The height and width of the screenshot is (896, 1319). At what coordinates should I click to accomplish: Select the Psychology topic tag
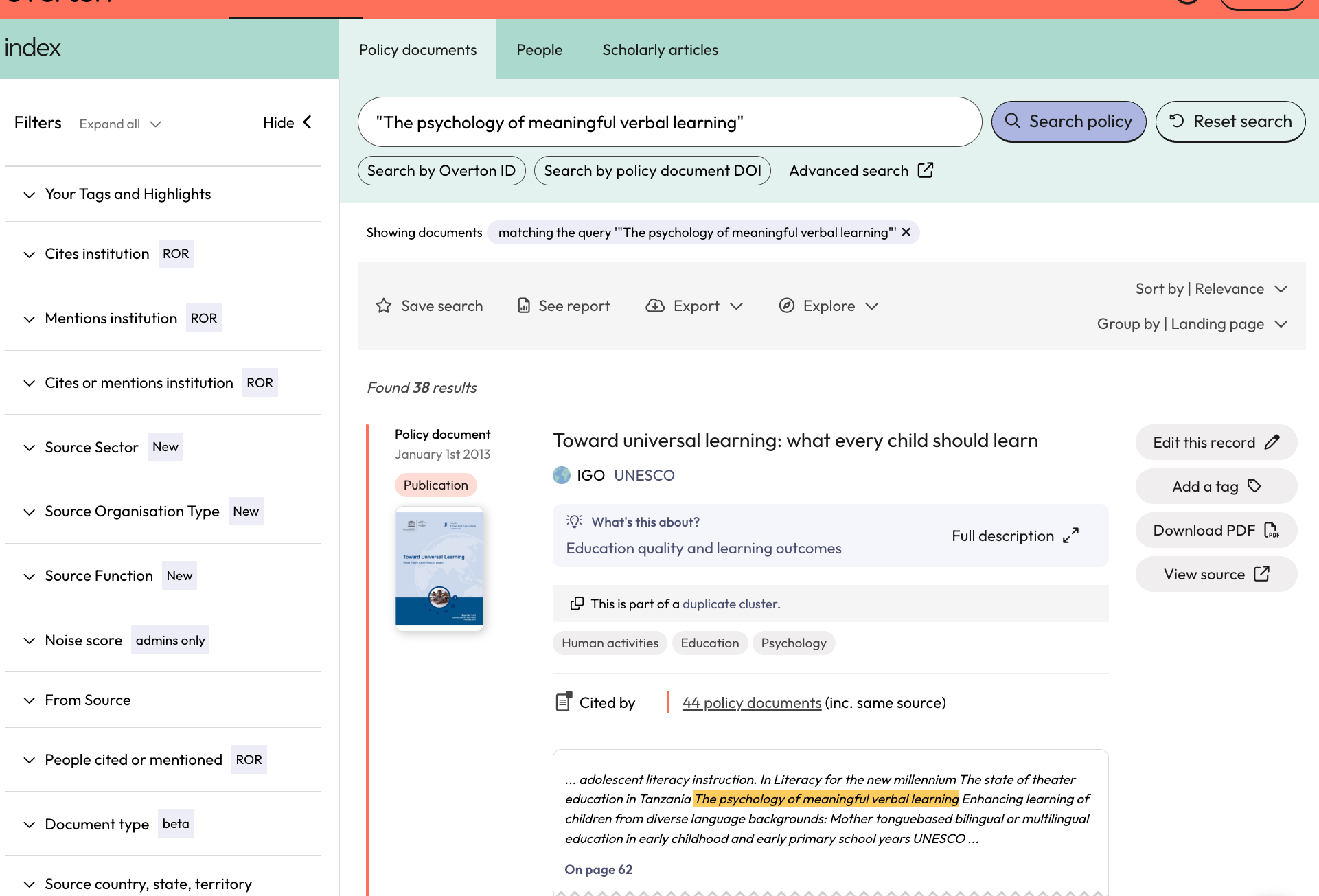click(x=794, y=643)
